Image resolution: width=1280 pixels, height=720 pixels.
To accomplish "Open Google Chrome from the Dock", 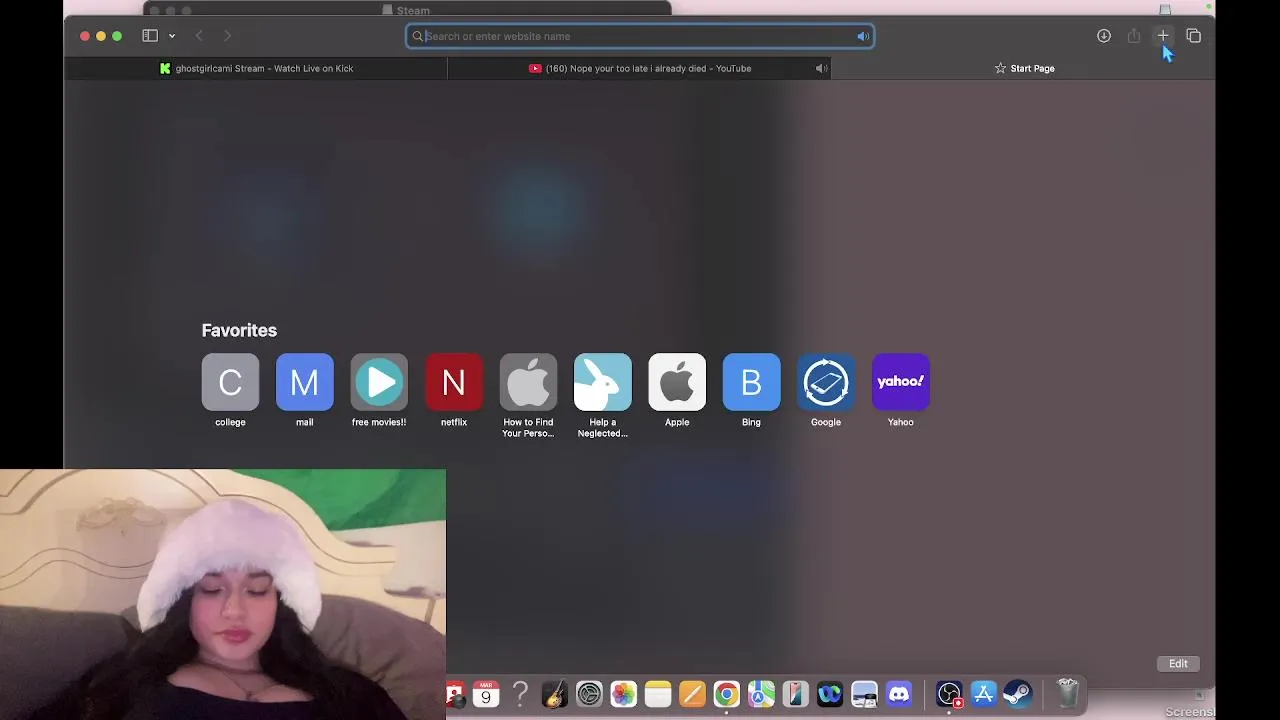I will click(x=727, y=693).
